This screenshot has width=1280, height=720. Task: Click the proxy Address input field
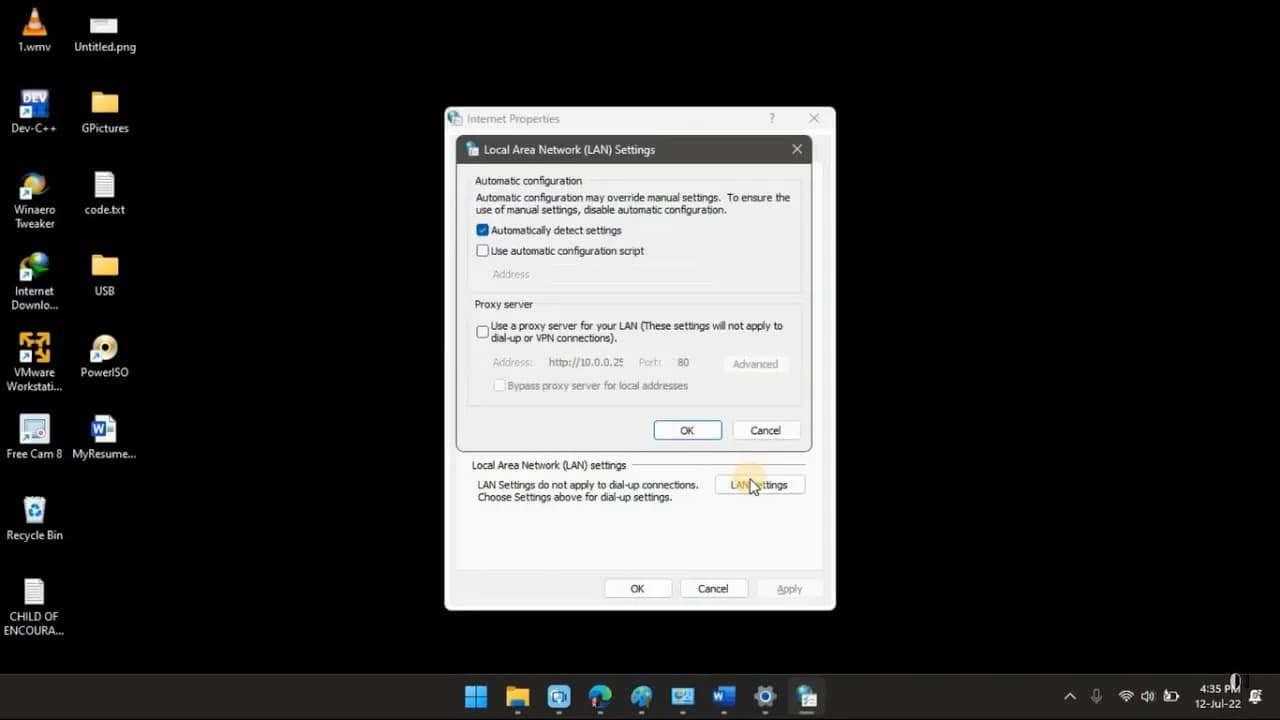586,362
